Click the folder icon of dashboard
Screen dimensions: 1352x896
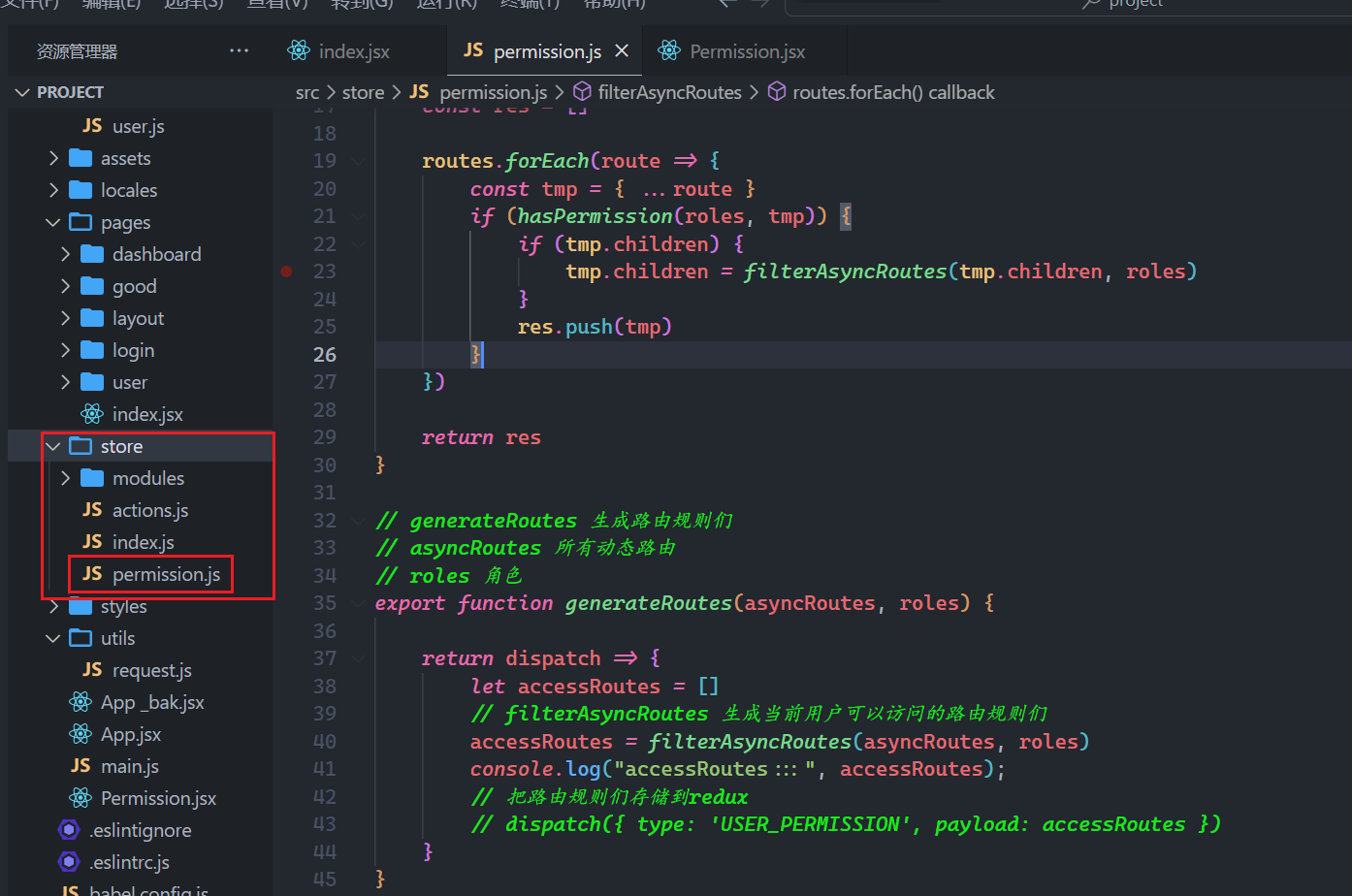[x=92, y=254]
